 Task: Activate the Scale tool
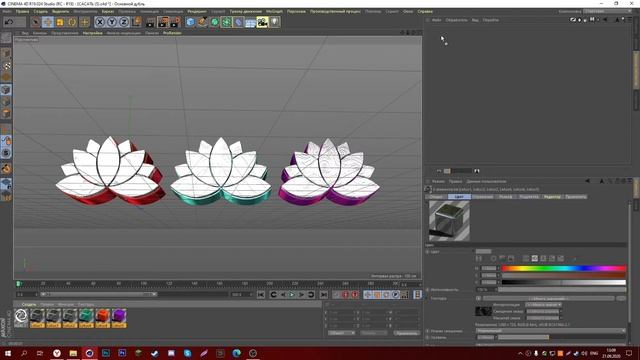(60, 22)
